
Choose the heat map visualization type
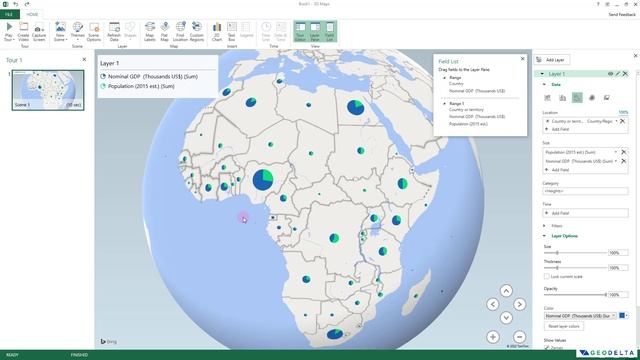(592, 98)
